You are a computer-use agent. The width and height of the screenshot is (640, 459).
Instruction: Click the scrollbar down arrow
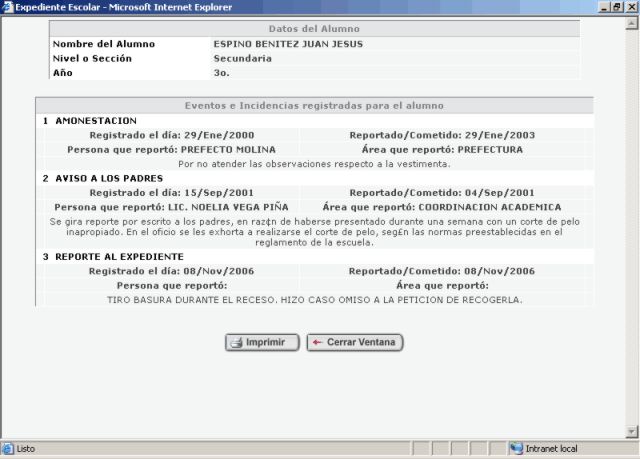(631, 432)
